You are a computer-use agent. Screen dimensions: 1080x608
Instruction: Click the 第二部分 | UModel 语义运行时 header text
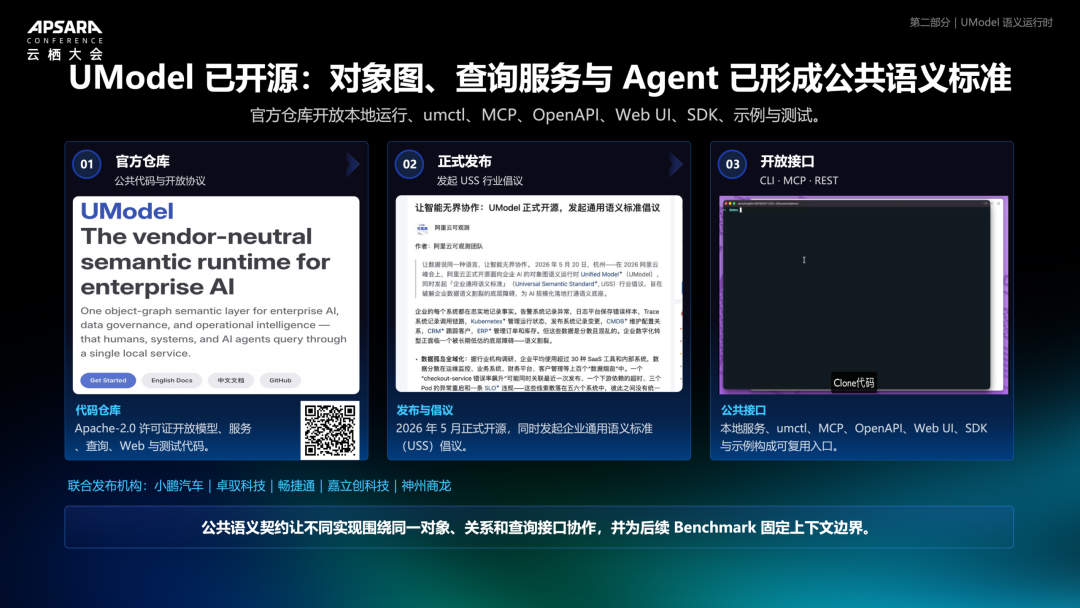[981, 23]
